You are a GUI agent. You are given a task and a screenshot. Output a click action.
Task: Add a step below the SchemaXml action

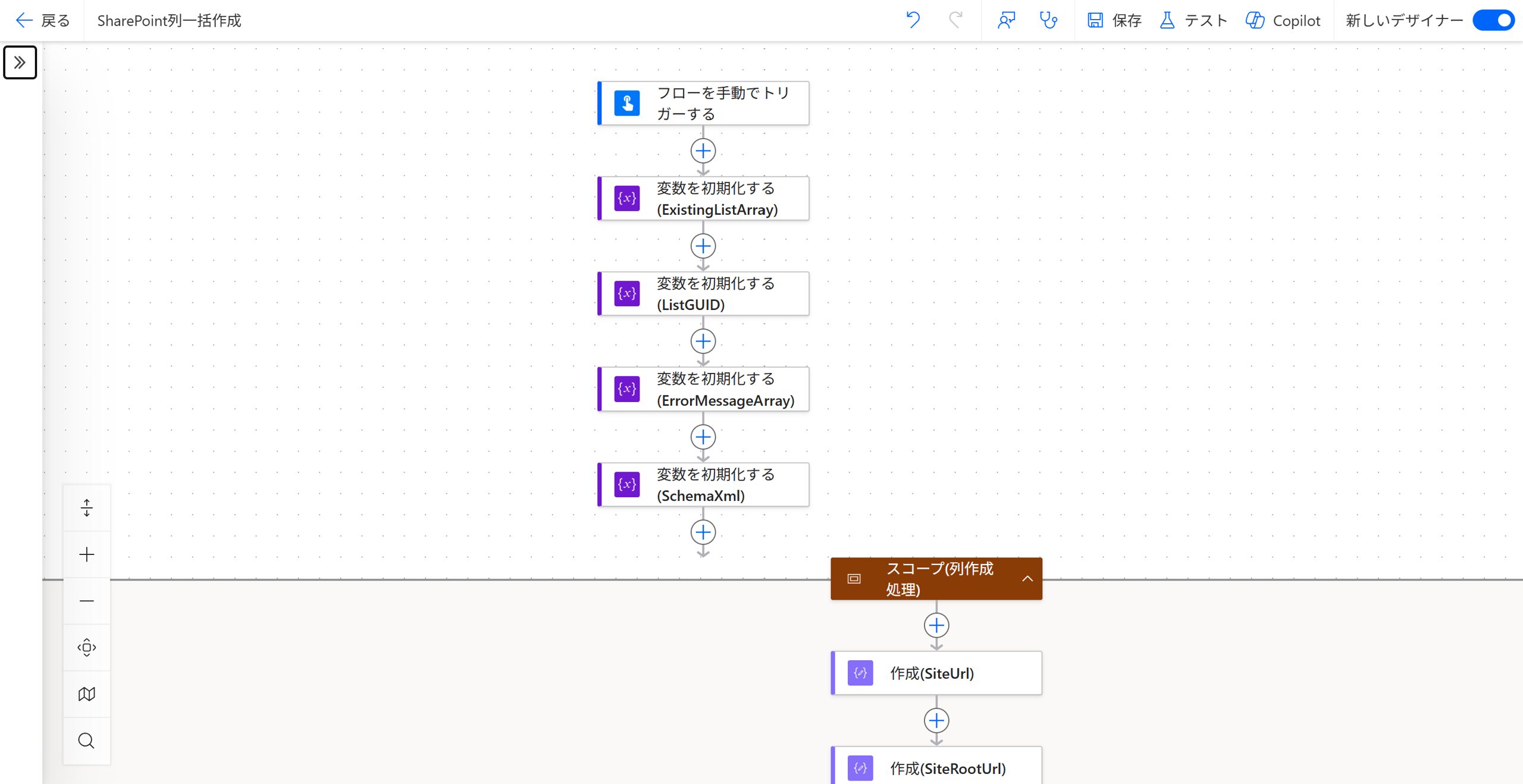[703, 532]
